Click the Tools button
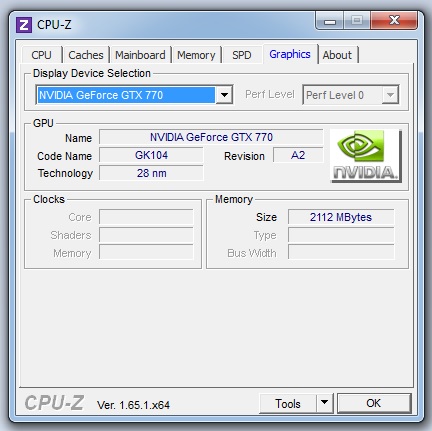 pyautogui.click(x=288, y=404)
